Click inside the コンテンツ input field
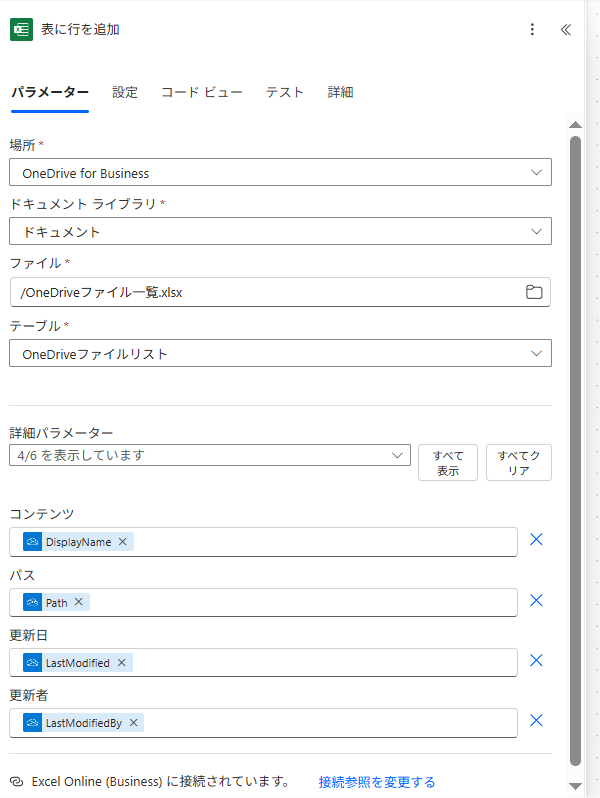Viewport: 600px width, 798px height. [x=263, y=542]
